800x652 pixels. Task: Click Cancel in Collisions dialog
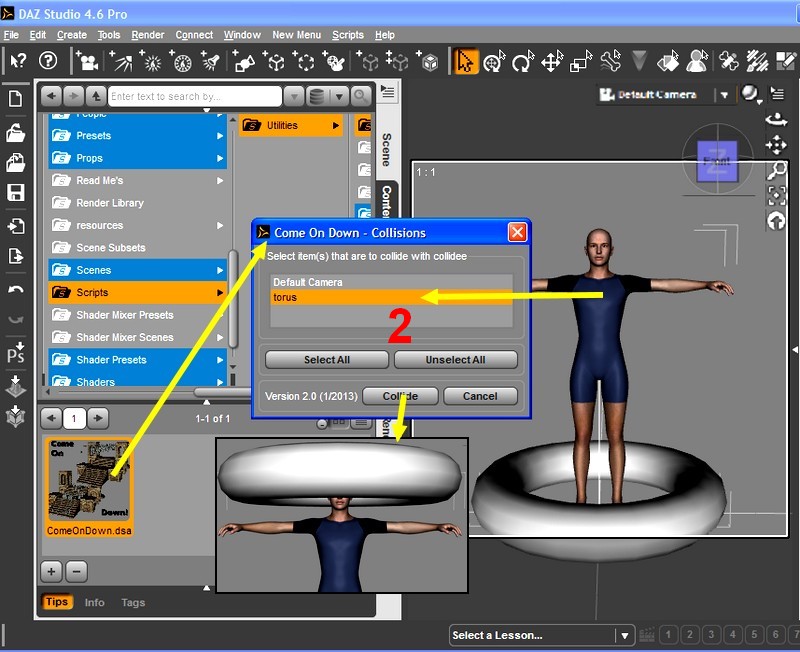pos(480,396)
